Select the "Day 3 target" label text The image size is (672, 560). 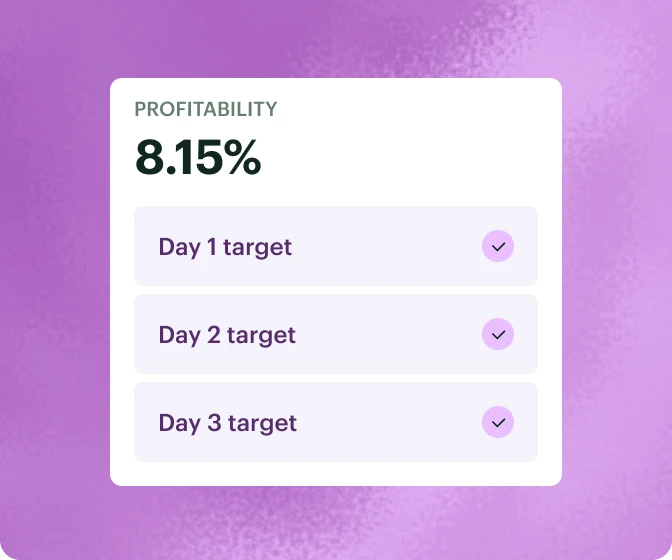click(x=227, y=423)
